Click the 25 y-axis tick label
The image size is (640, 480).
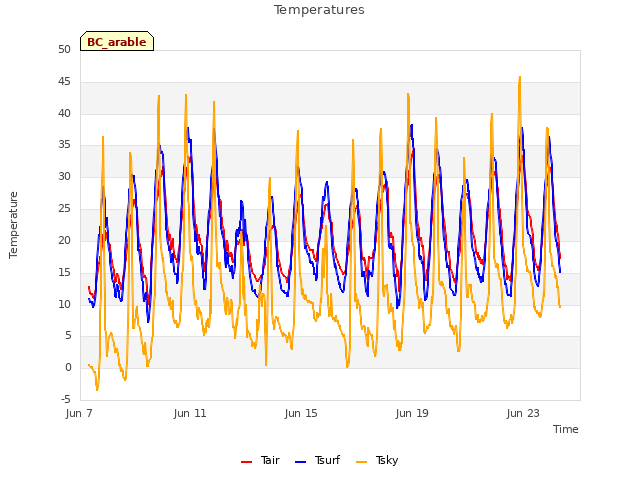point(64,209)
